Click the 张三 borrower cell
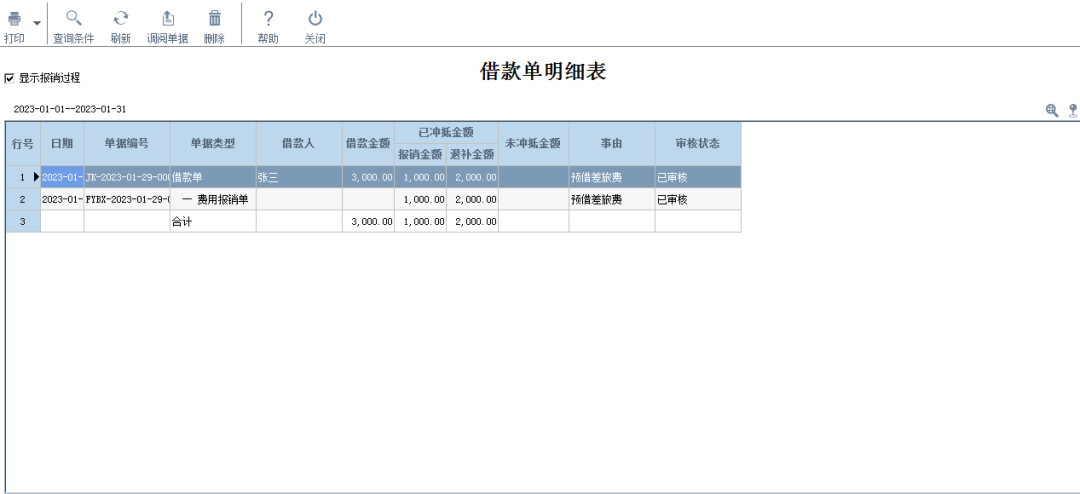This screenshot has width=1080, height=494. [x=298, y=177]
